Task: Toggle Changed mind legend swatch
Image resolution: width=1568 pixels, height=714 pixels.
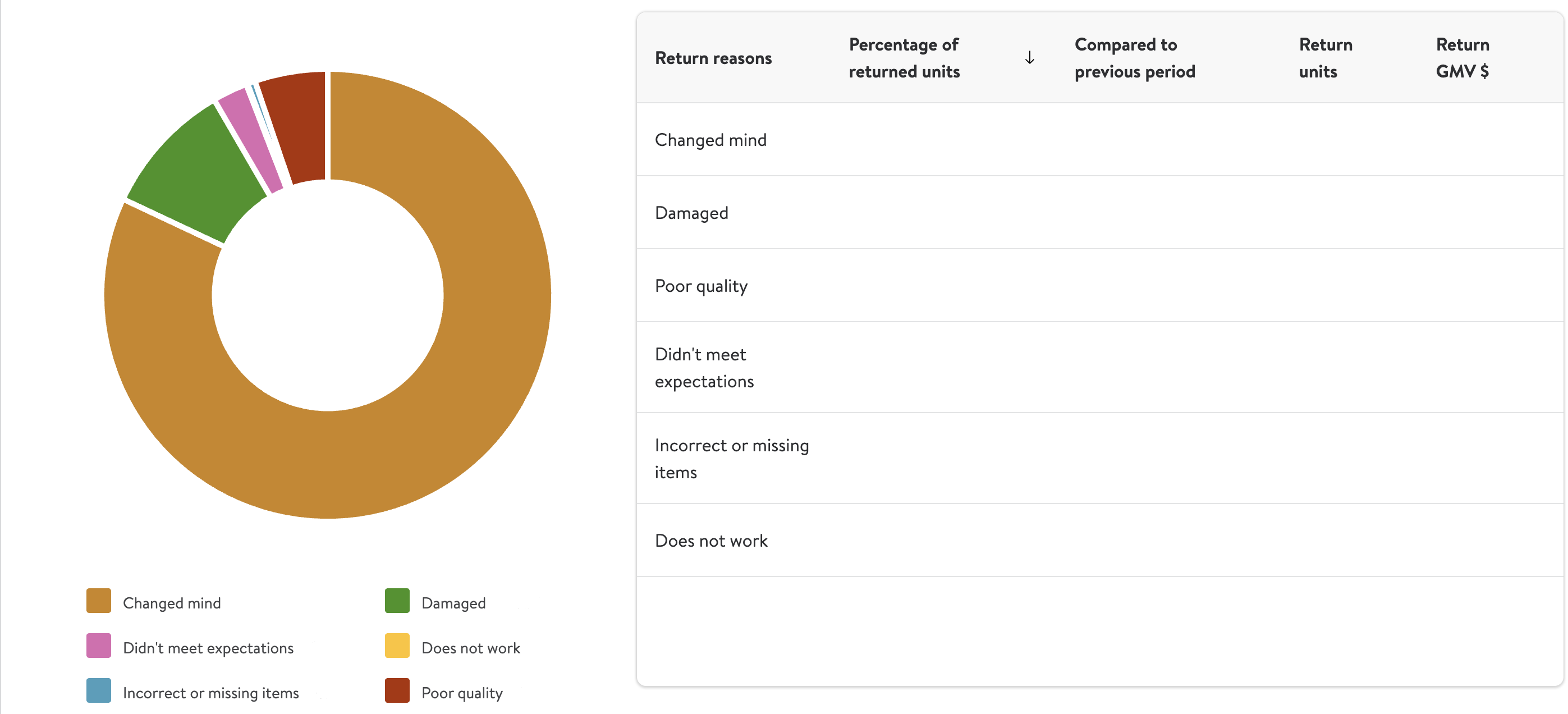Action: click(99, 601)
